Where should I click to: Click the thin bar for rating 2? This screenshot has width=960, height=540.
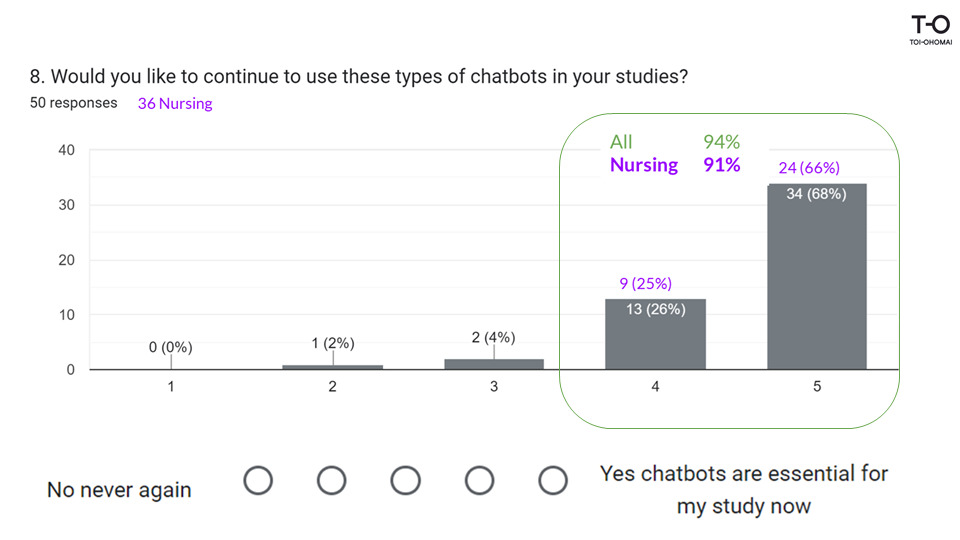333,367
